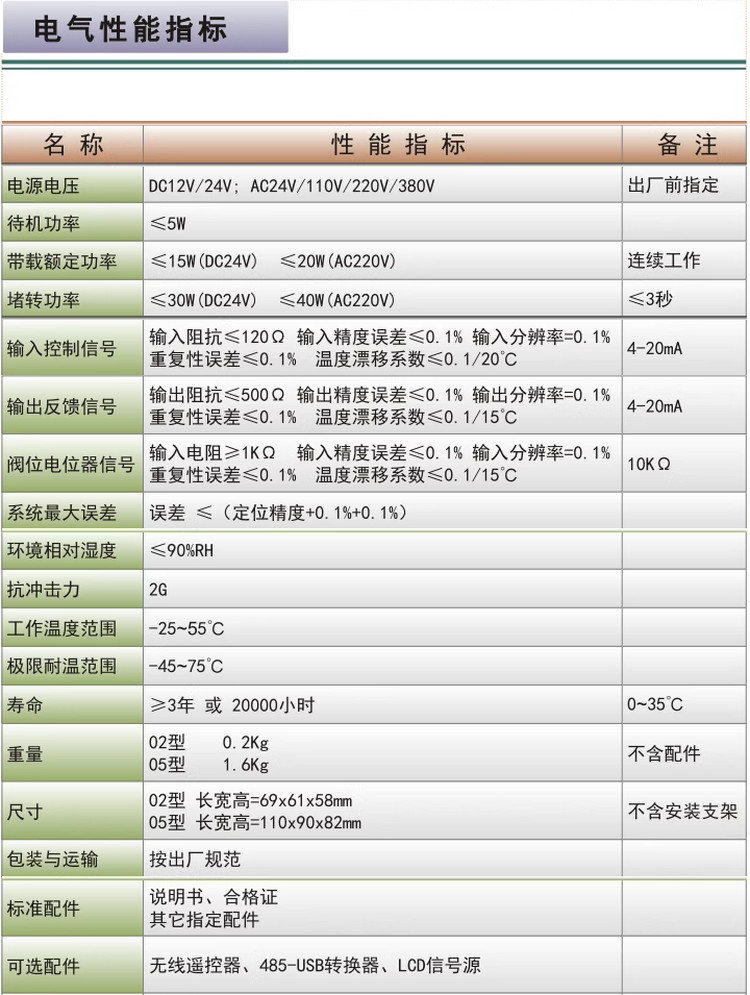Click the 标准配件 row label
The height and width of the screenshot is (995, 750).
point(43,909)
